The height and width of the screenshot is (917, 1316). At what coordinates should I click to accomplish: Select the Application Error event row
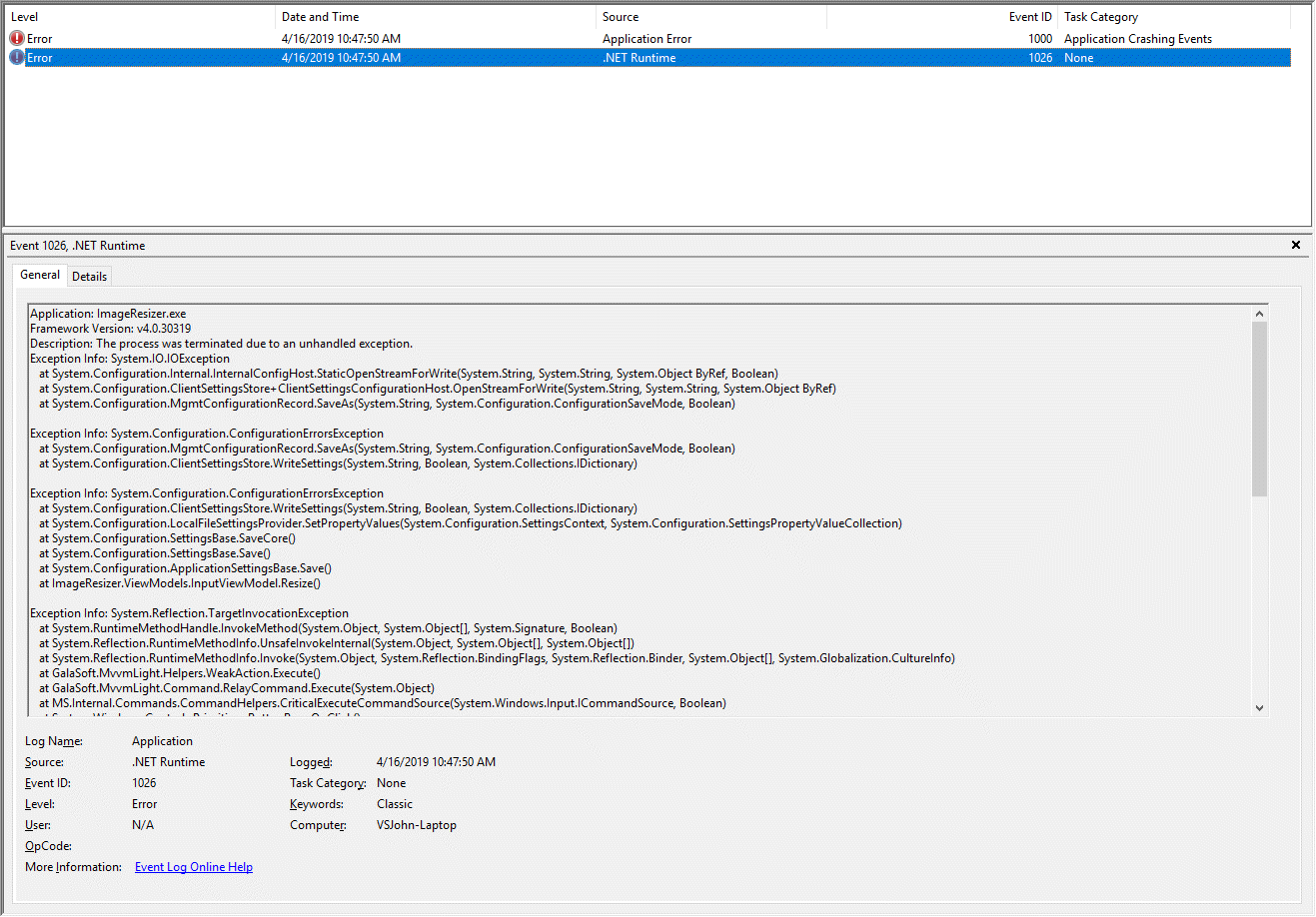coord(400,38)
